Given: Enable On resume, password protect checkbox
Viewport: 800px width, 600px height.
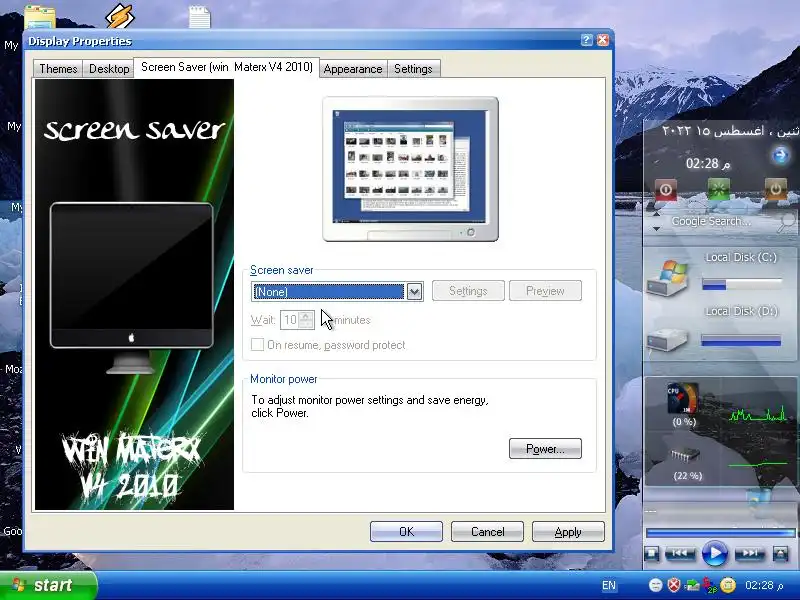Looking at the screenshot, I should point(257,344).
